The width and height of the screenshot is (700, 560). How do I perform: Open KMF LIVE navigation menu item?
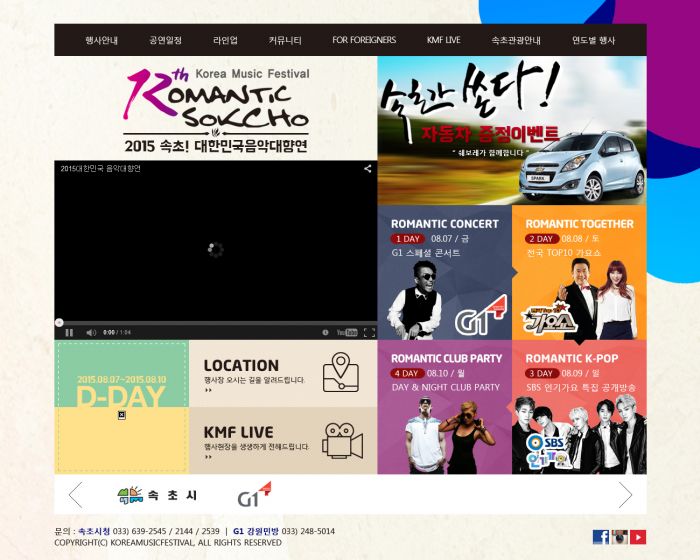pos(443,40)
